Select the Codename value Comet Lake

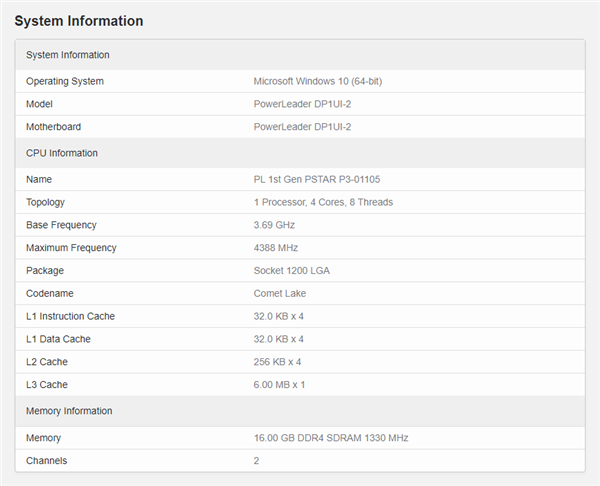tap(282, 294)
